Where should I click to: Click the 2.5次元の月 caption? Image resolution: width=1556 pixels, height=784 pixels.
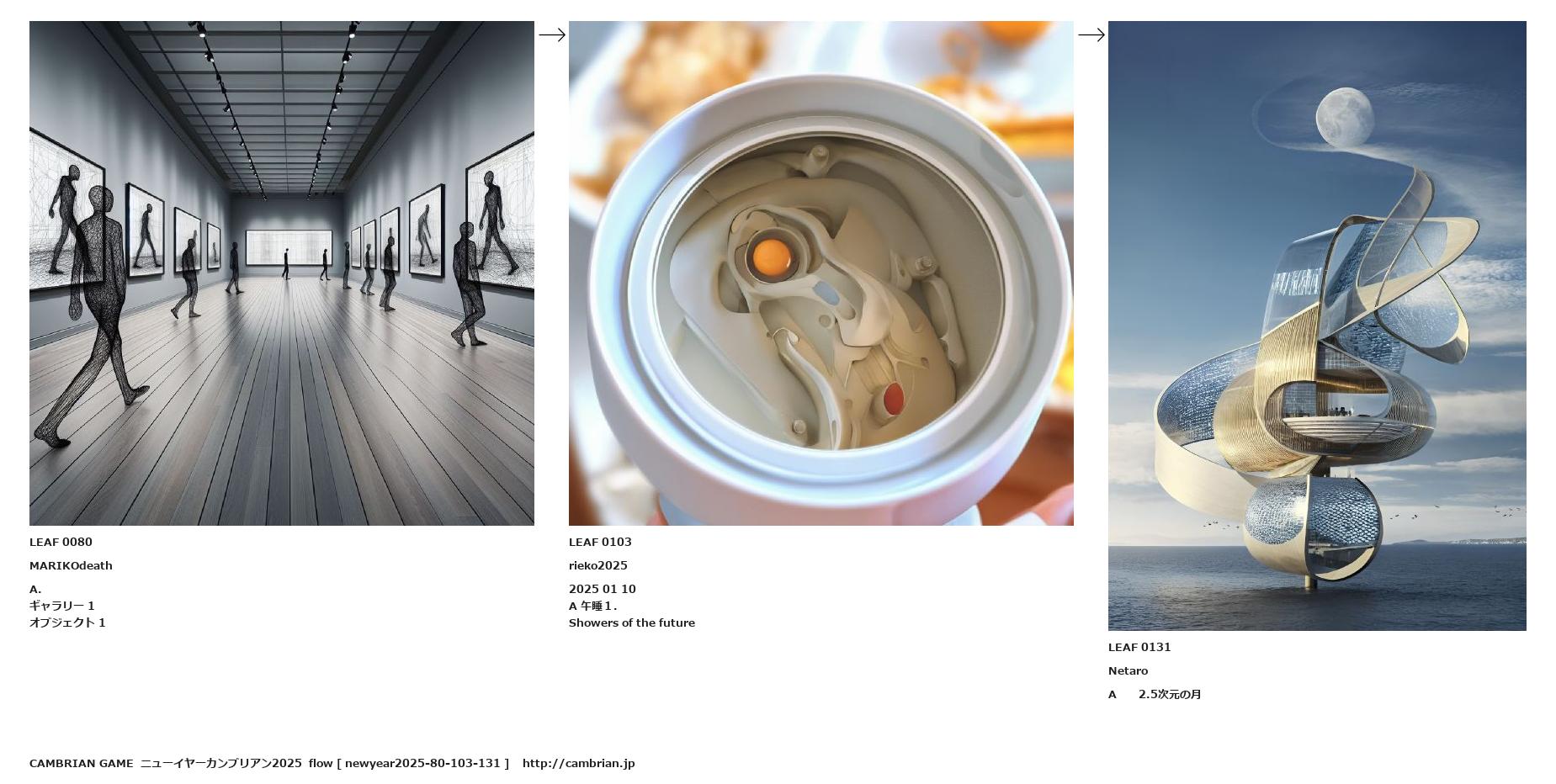pyautogui.click(x=1170, y=694)
